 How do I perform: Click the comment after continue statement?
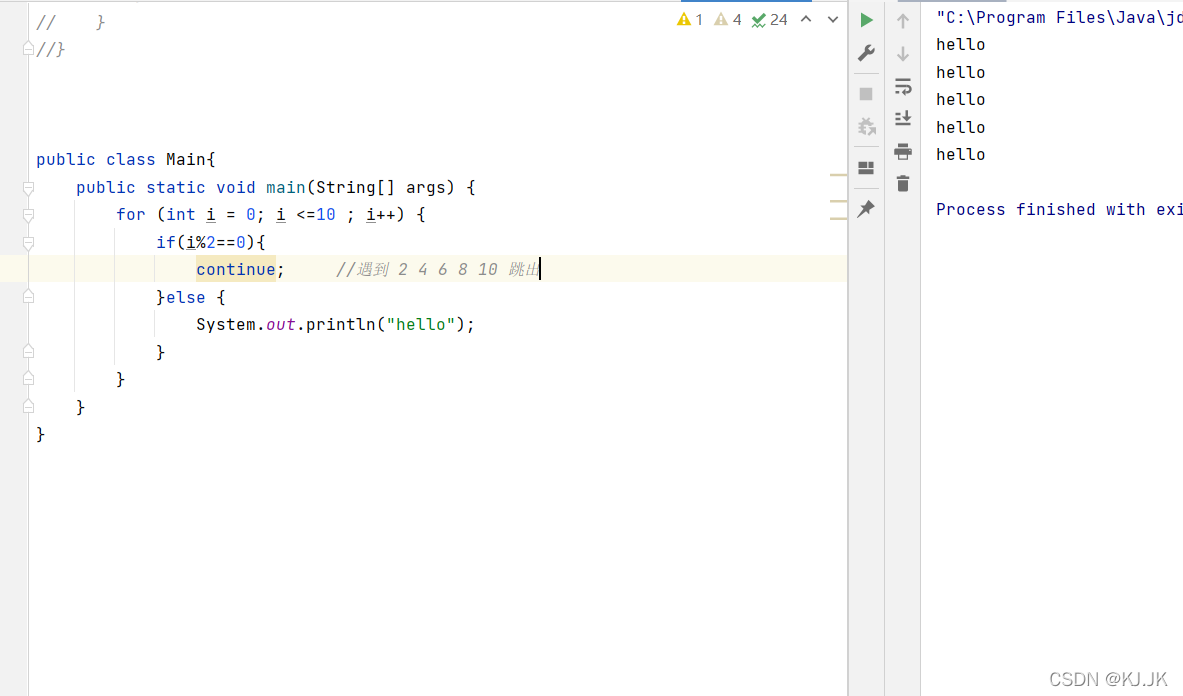coord(438,269)
